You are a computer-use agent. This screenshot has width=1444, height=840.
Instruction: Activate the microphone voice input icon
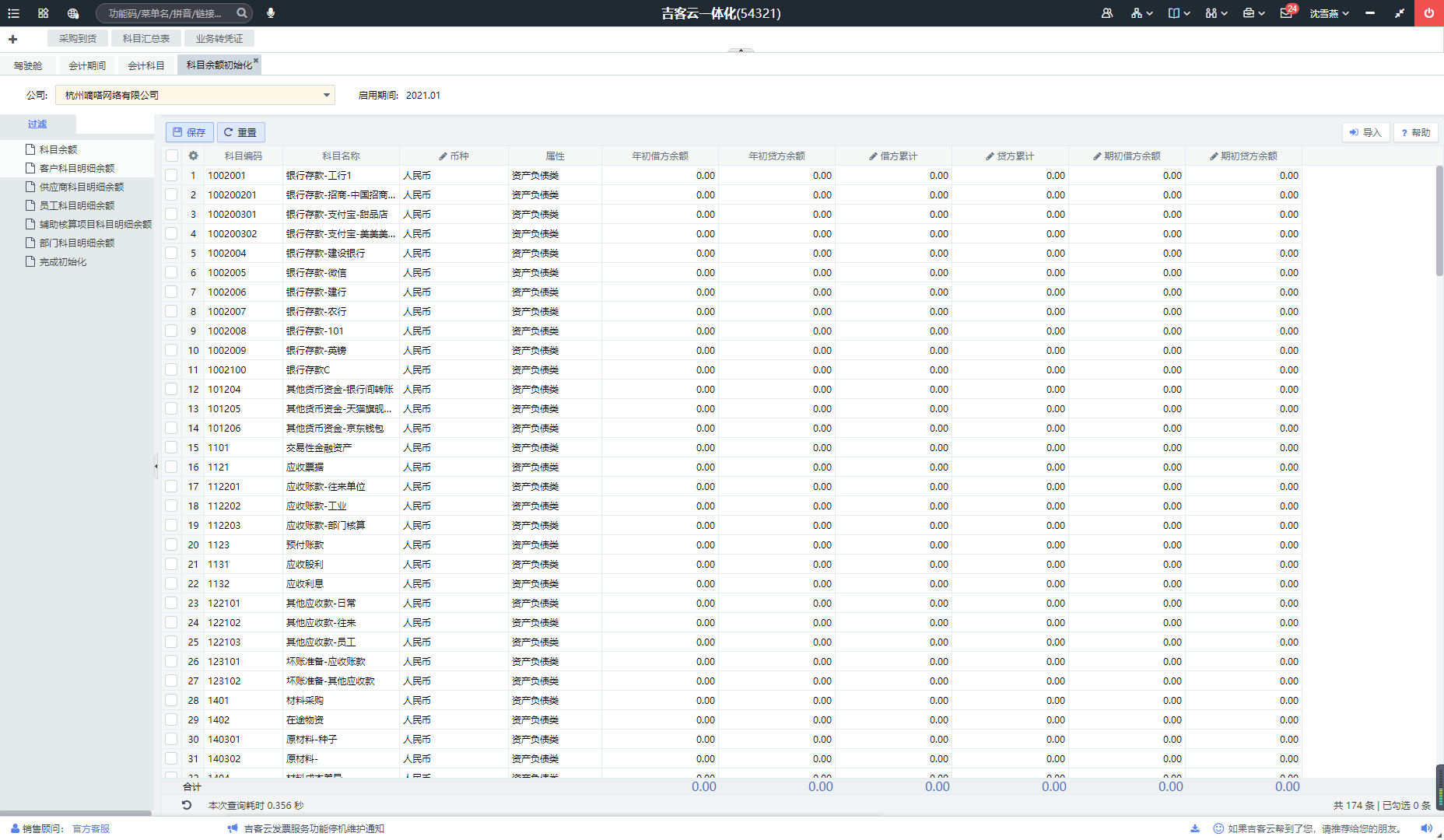pos(271,13)
